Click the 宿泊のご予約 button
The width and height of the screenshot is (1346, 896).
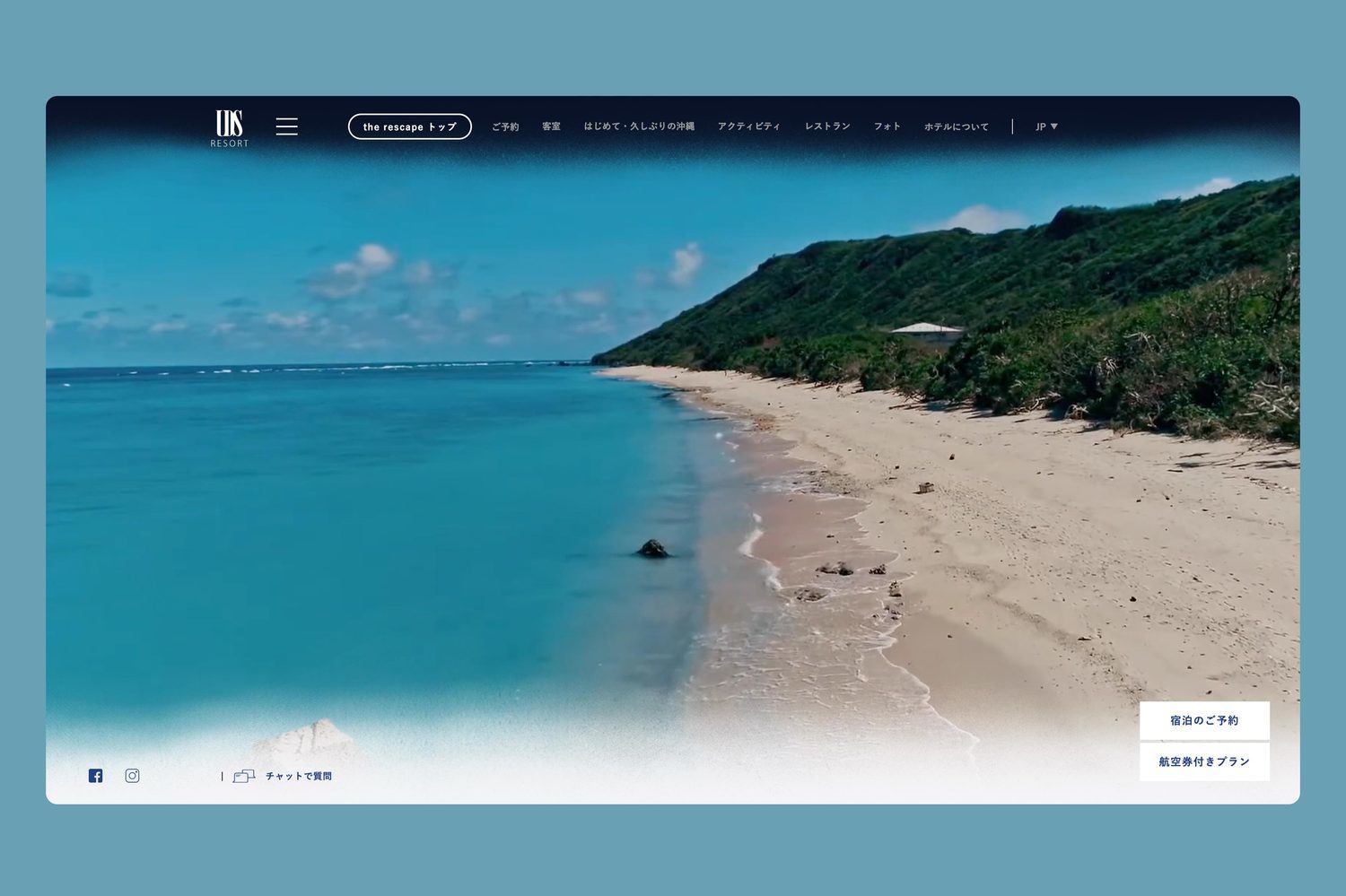tap(1204, 721)
